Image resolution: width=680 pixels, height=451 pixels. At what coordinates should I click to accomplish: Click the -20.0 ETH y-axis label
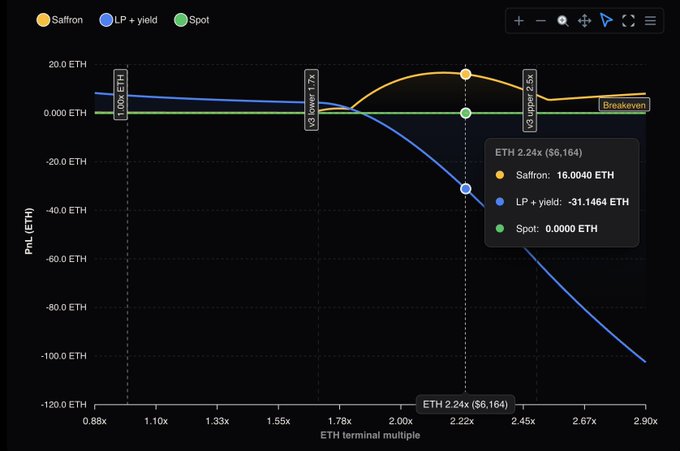pos(66,162)
